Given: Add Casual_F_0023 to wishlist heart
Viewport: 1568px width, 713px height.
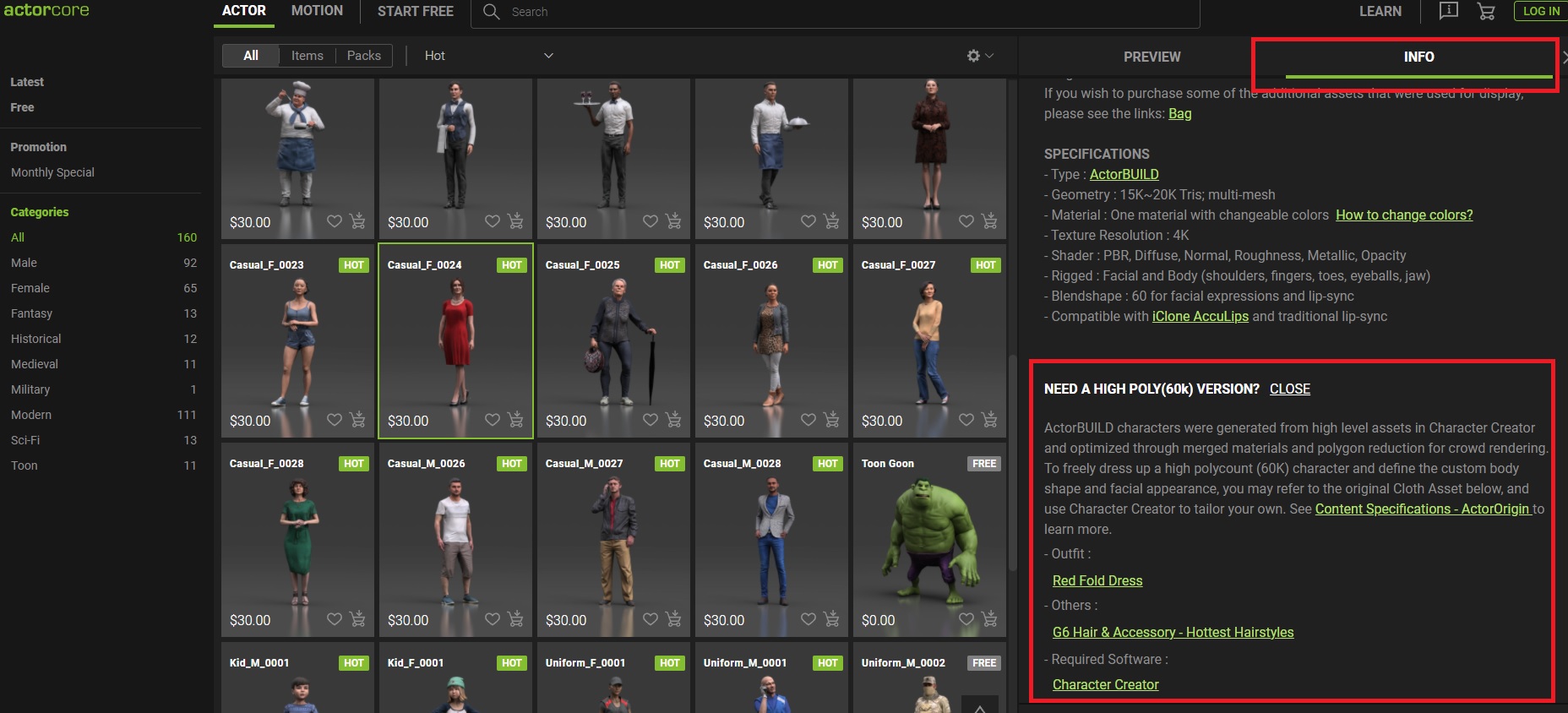Looking at the screenshot, I should coord(335,420).
